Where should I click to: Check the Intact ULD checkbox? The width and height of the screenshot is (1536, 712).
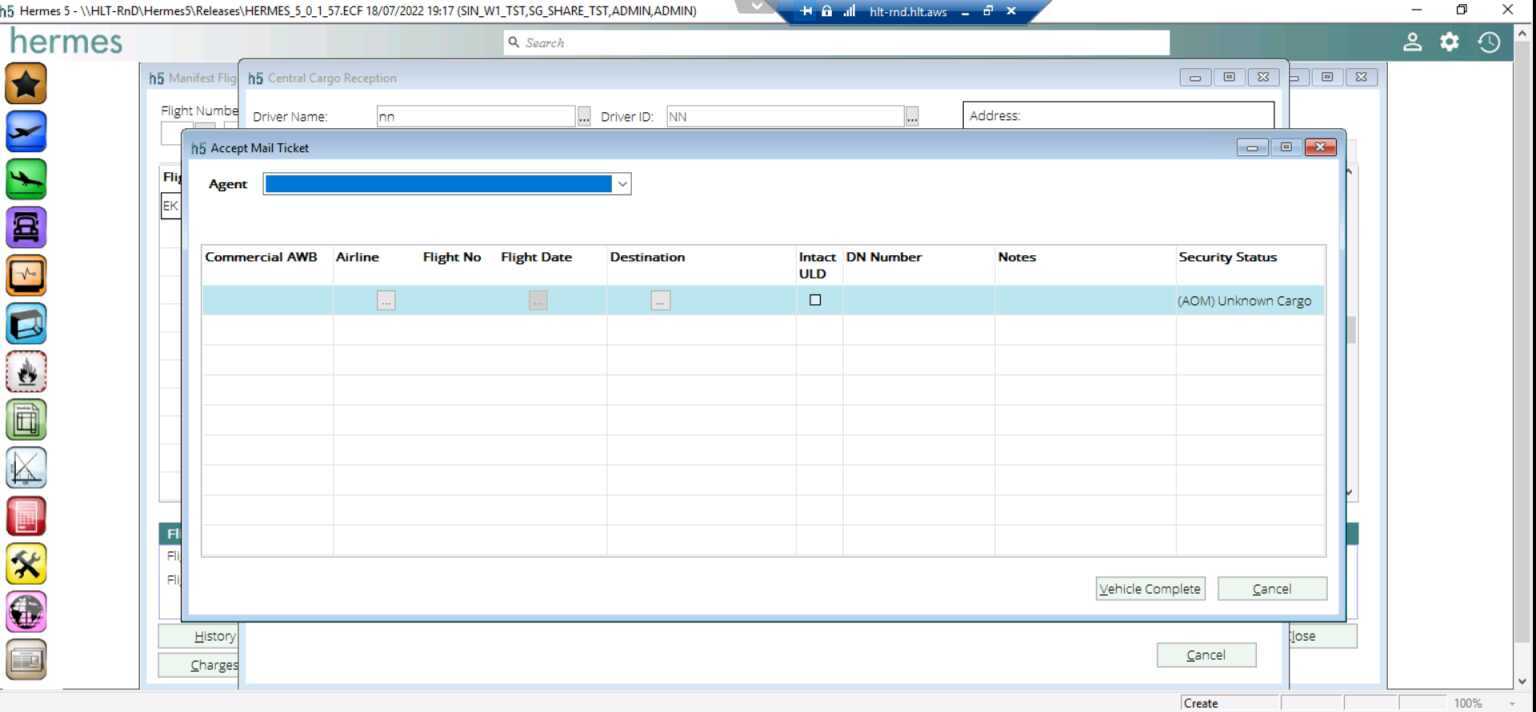[815, 299]
